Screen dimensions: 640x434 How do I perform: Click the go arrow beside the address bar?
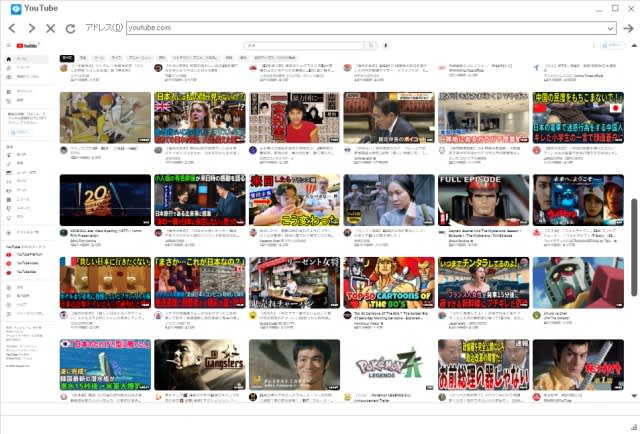[629, 28]
